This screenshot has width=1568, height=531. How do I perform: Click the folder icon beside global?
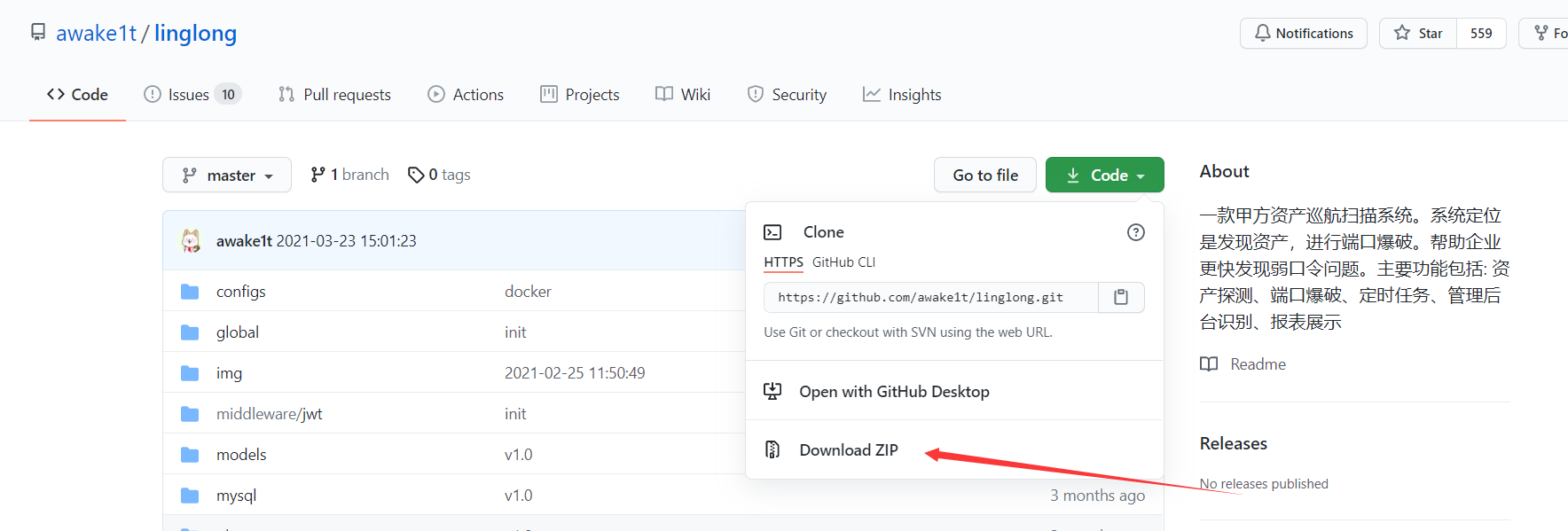point(190,332)
